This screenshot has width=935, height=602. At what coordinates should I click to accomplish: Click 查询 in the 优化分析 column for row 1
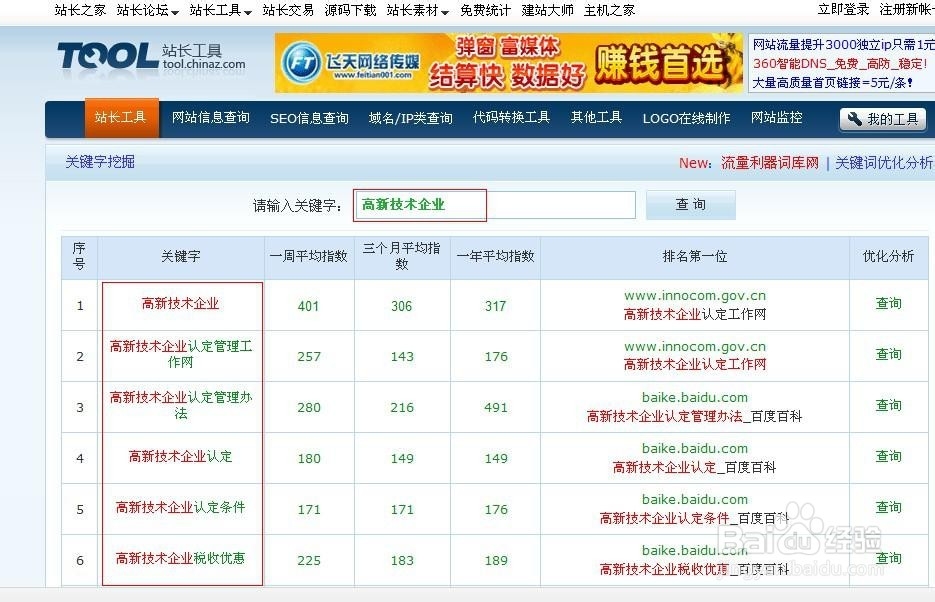point(888,304)
